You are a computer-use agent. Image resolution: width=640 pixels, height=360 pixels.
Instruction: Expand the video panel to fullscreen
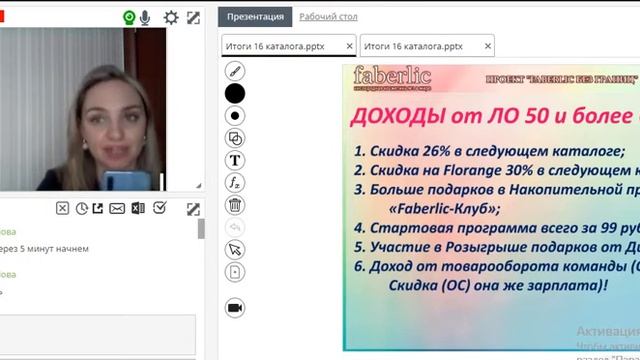[193, 18]
